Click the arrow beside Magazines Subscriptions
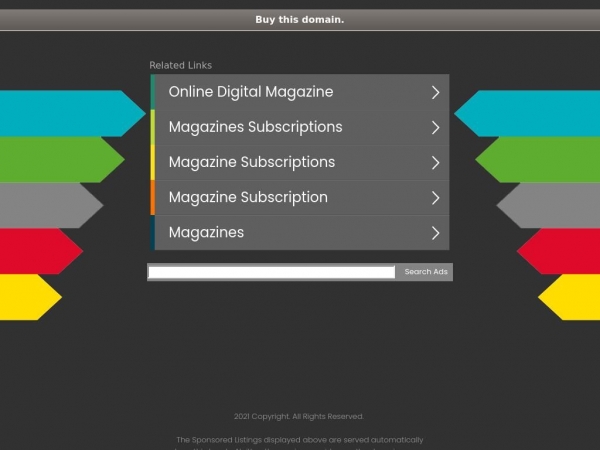The width and height of the screenshot is (600, 450). (x=435, y=127)
